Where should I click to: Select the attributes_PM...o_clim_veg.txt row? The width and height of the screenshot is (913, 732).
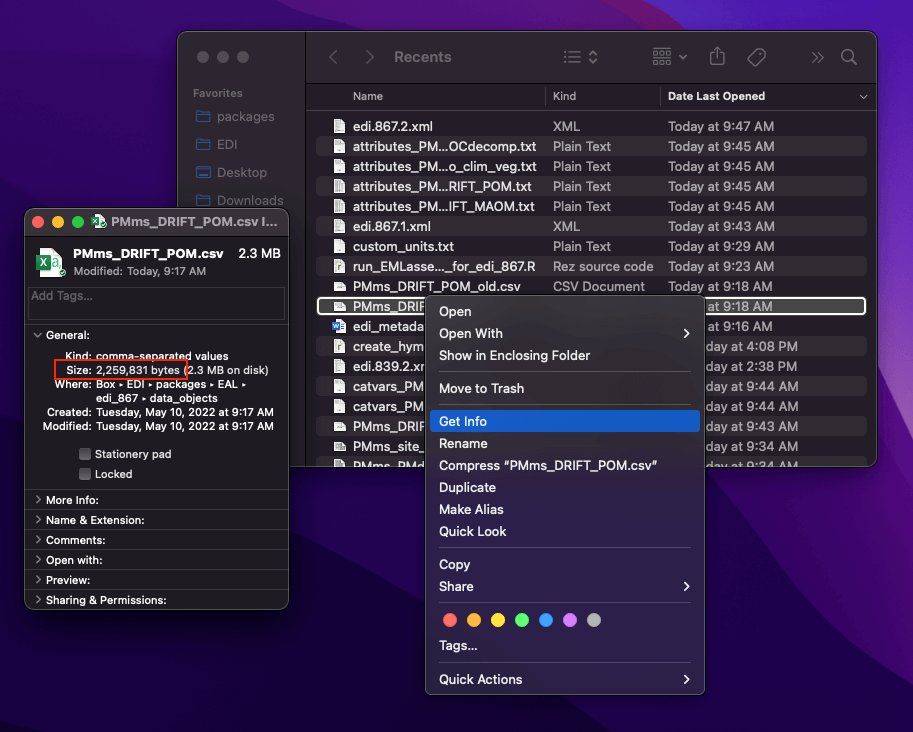tap(591, 167)
